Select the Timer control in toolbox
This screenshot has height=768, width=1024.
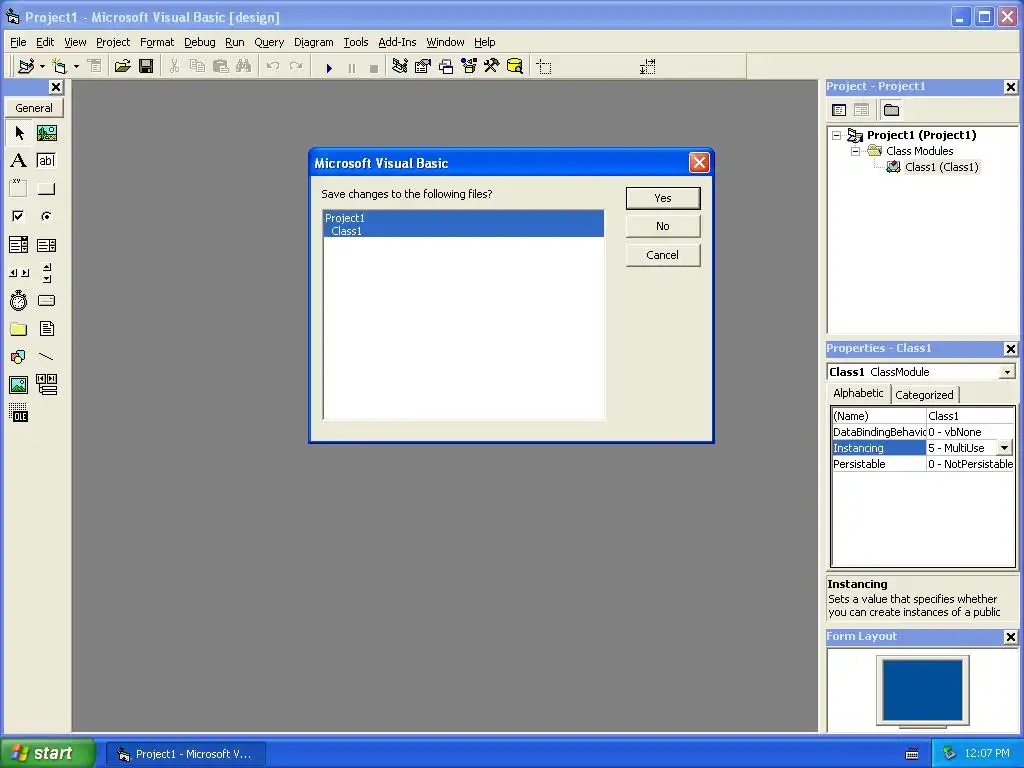pos(19,300)
